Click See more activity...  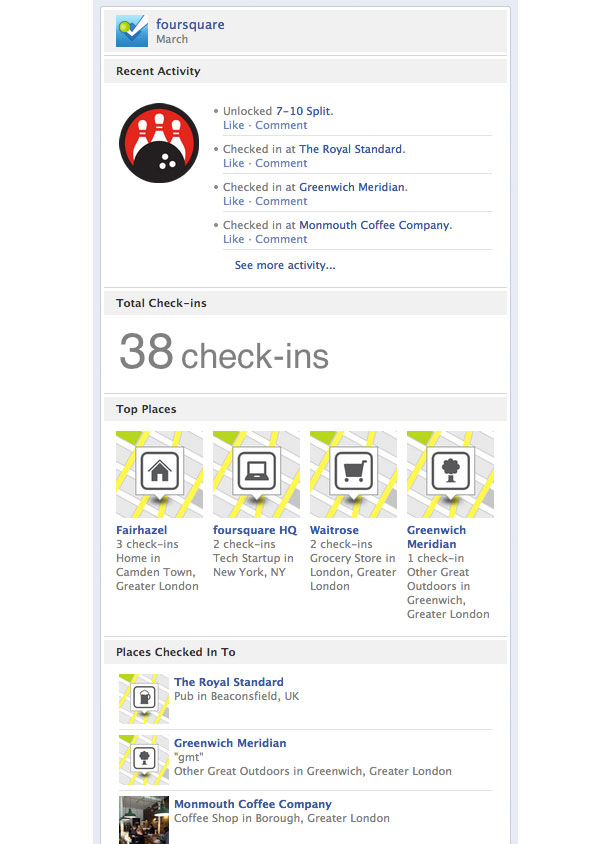(285, 265)
